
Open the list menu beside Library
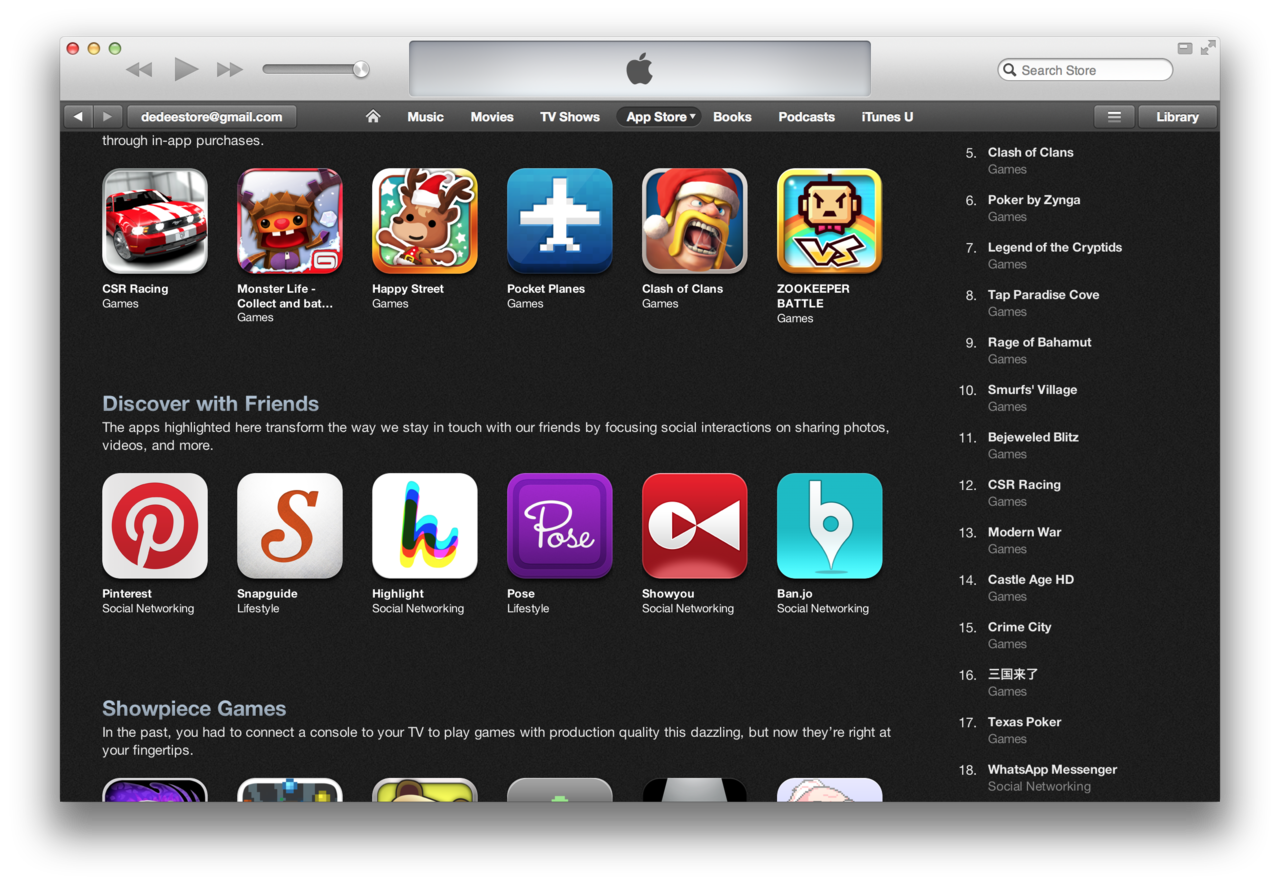[x=1114, y=117]
